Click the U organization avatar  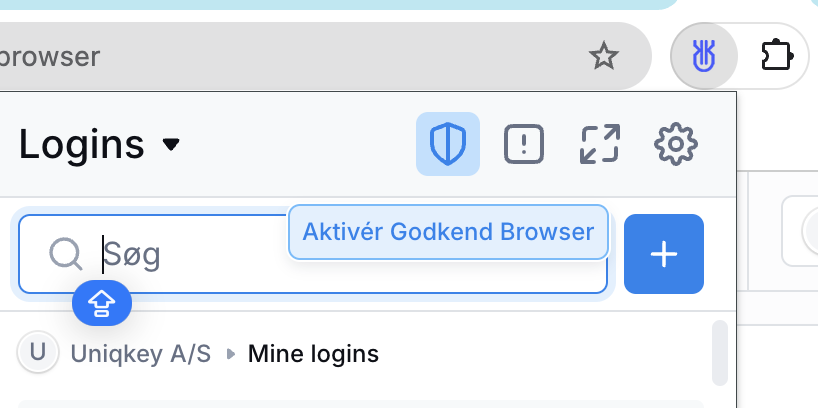click(38, 352)
